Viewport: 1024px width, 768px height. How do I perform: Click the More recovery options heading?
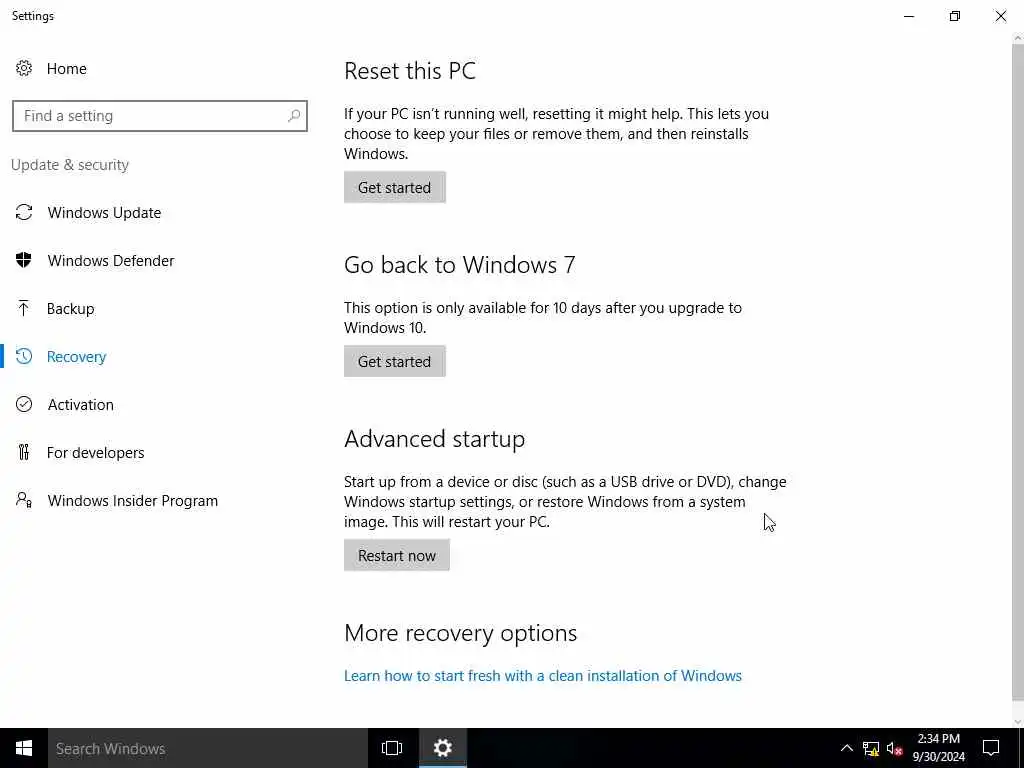click(460, 633)
